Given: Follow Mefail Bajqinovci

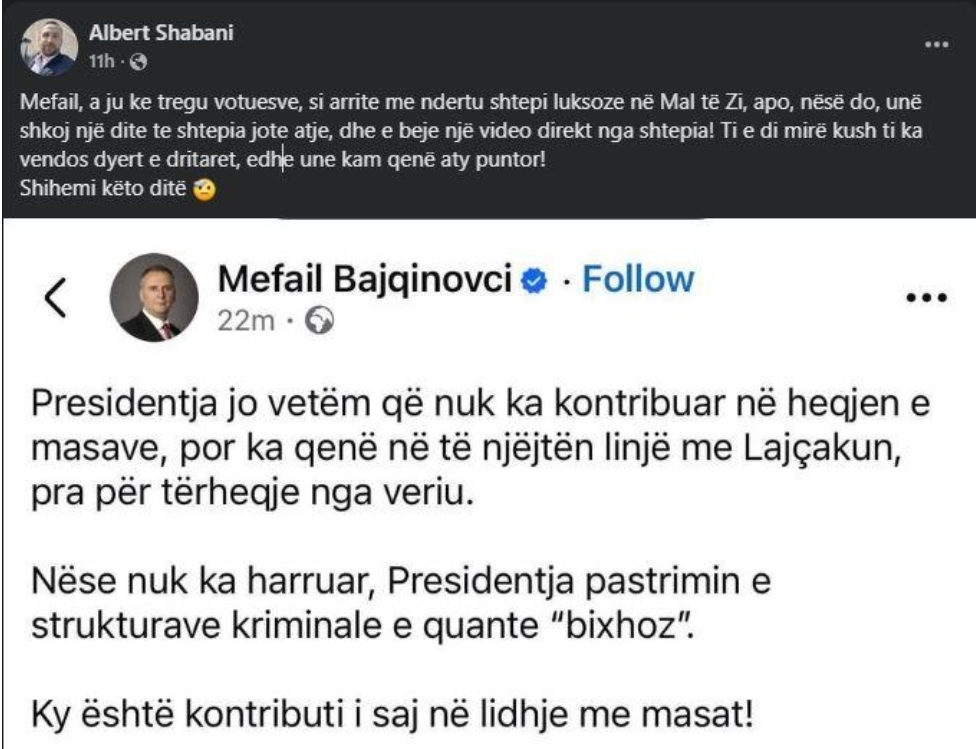Looking at the screenshot, I should (x=637, y=279).
